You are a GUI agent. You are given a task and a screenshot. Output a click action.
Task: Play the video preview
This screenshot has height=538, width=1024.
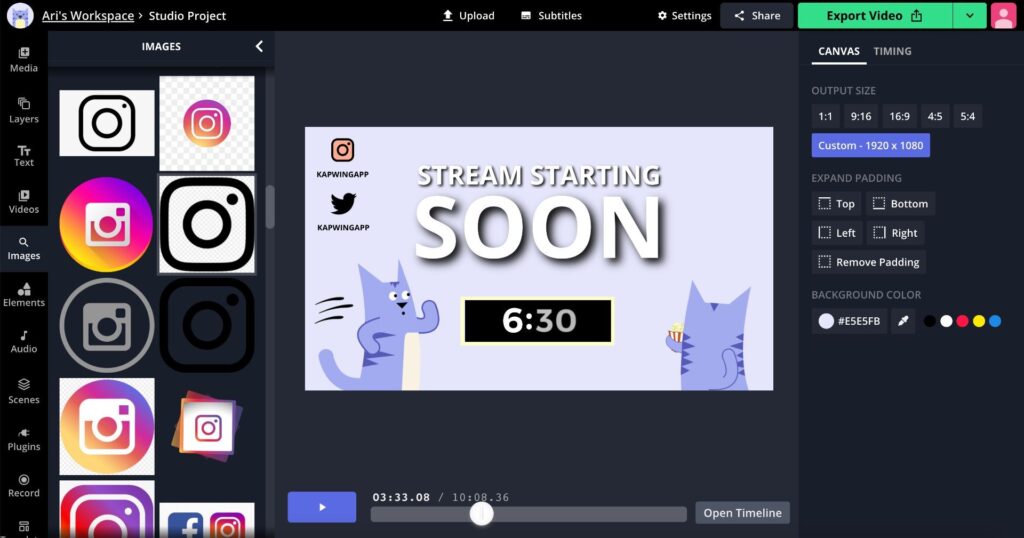[322, 507]
